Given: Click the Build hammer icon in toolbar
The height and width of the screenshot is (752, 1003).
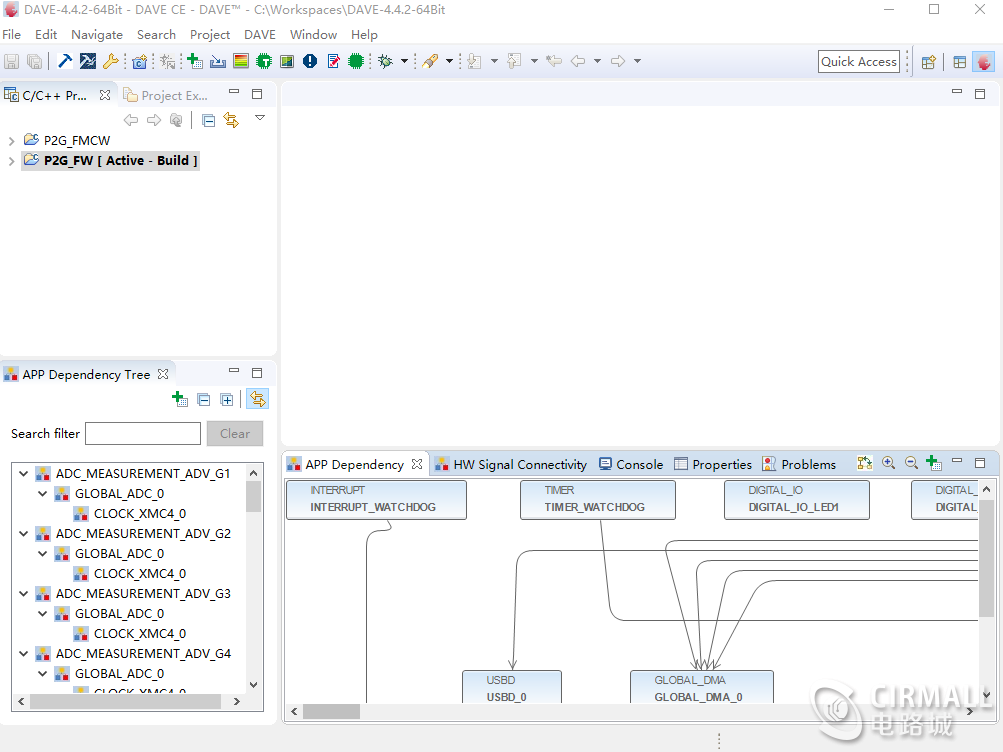Looking at the screenshot, I should (65, 61).
